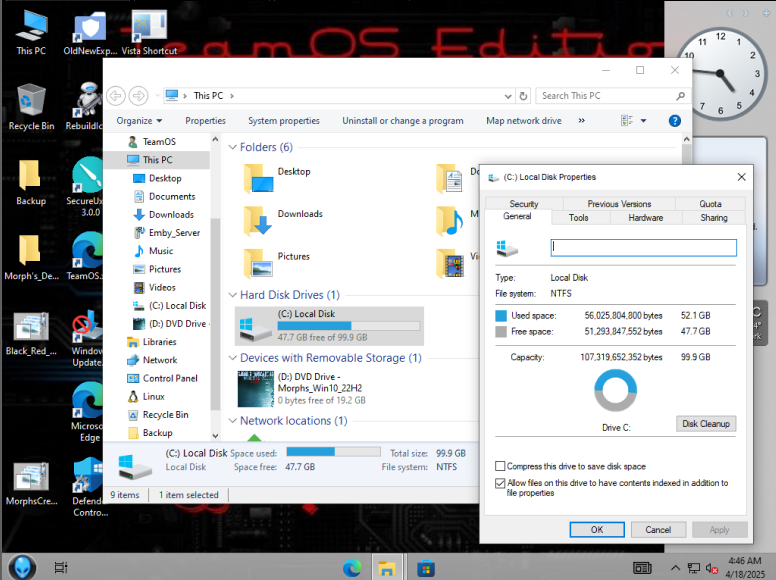
Task: Select the DVD Drive Morphs_Win10_22H2 item
Action: [x=302, y=388]
